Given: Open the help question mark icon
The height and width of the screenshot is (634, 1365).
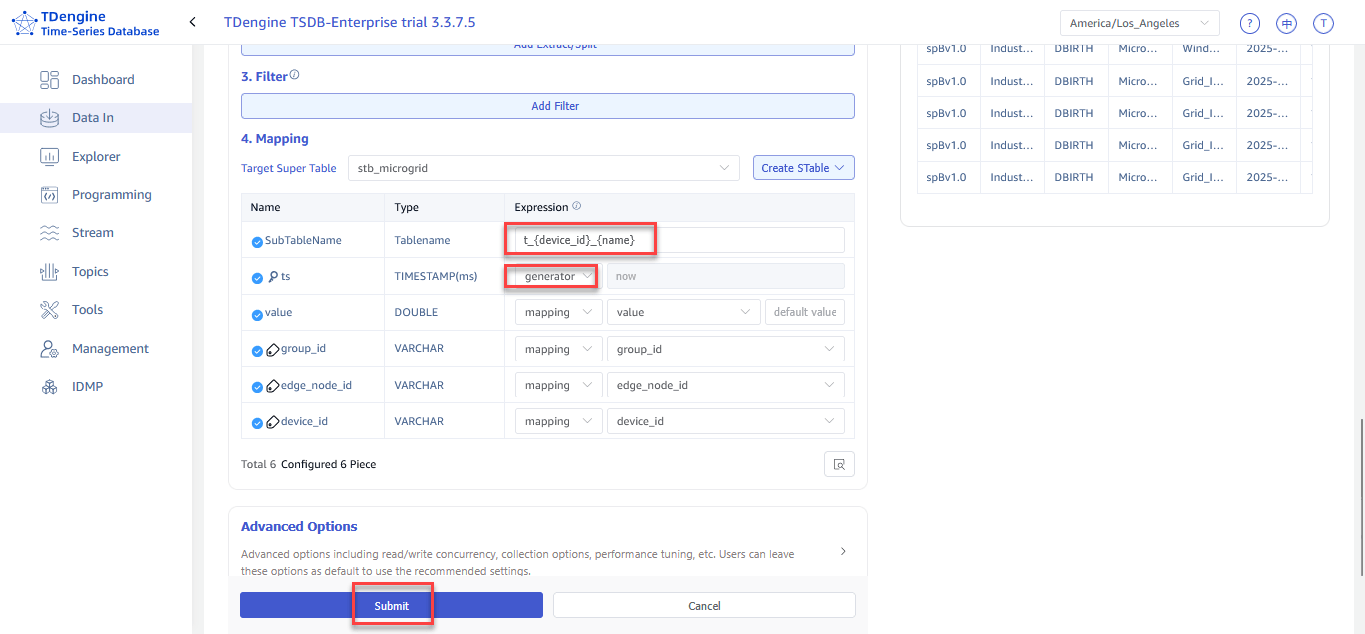Looking at the screenshot, I should pos(1249,24).
